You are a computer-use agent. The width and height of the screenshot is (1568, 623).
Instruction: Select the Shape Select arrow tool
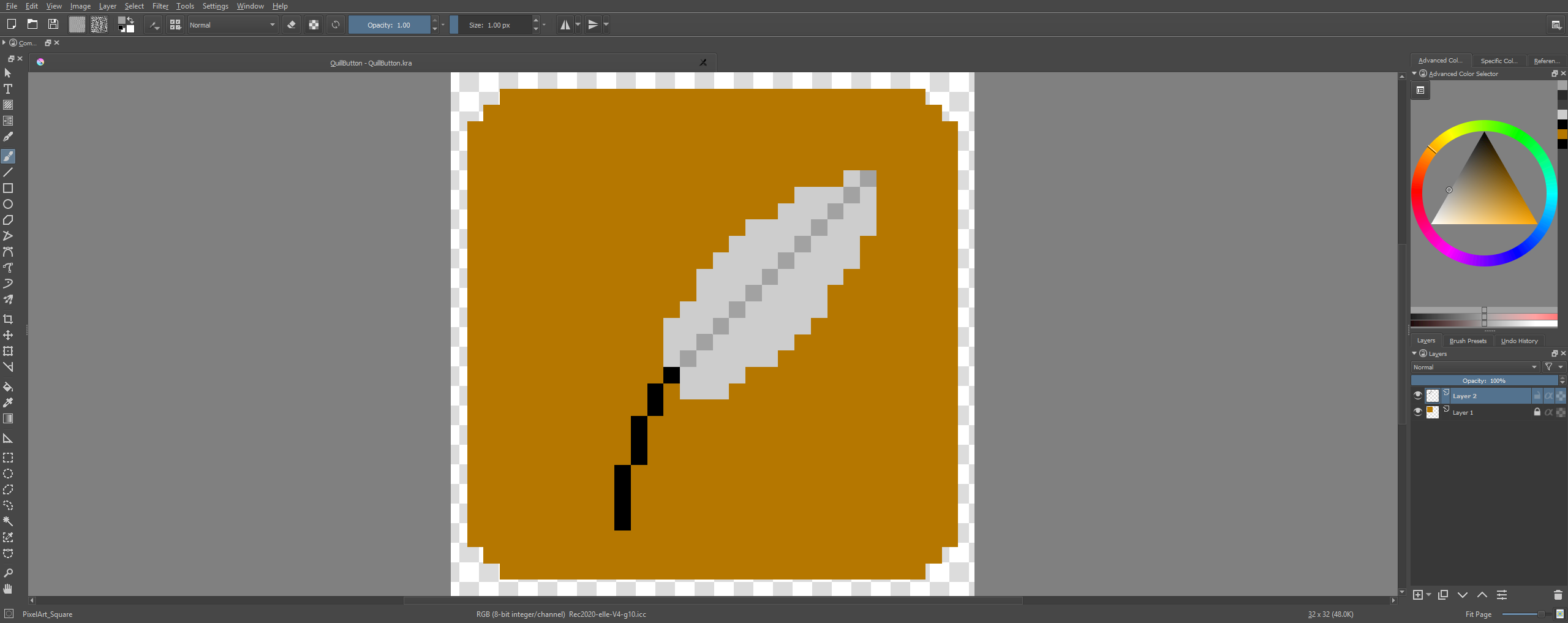[x=8, y=73]
